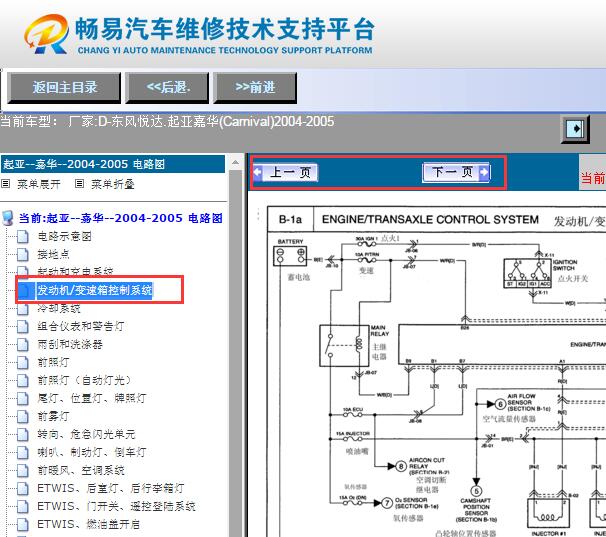Viewport: 606px width, 537px height.
Task: Click the IGNITION SWITCH symbol in the diagram
Action: pos(528,273)
